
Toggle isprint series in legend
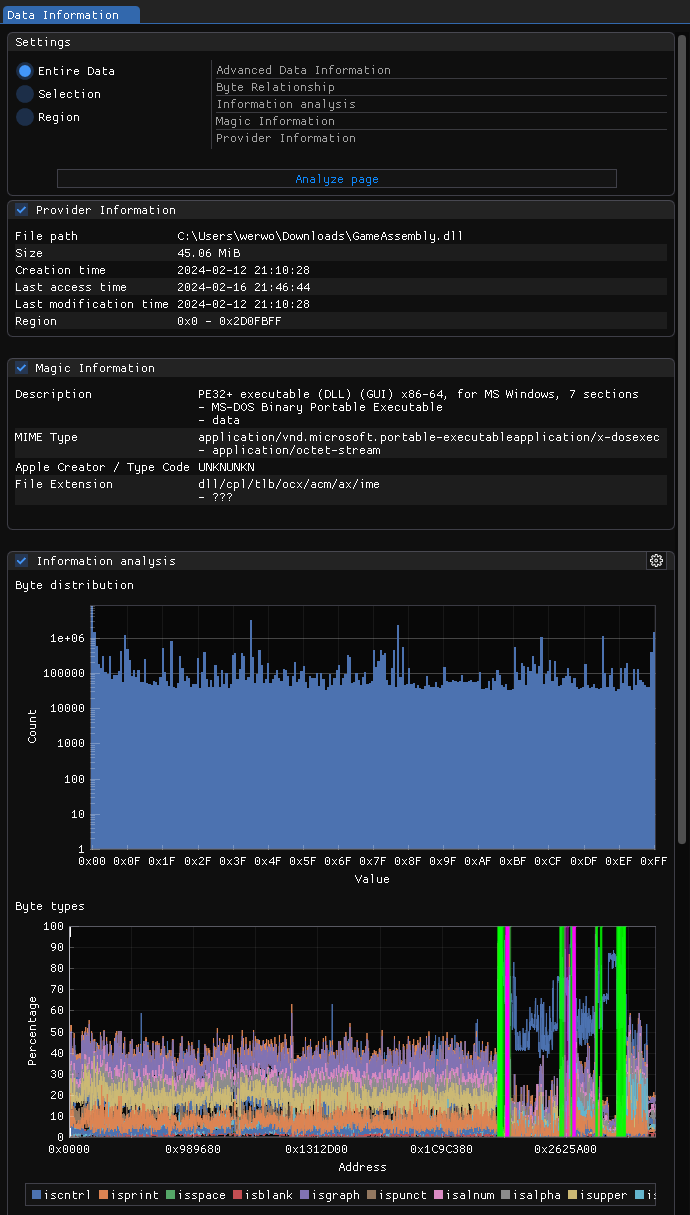tap(130, 1195)
